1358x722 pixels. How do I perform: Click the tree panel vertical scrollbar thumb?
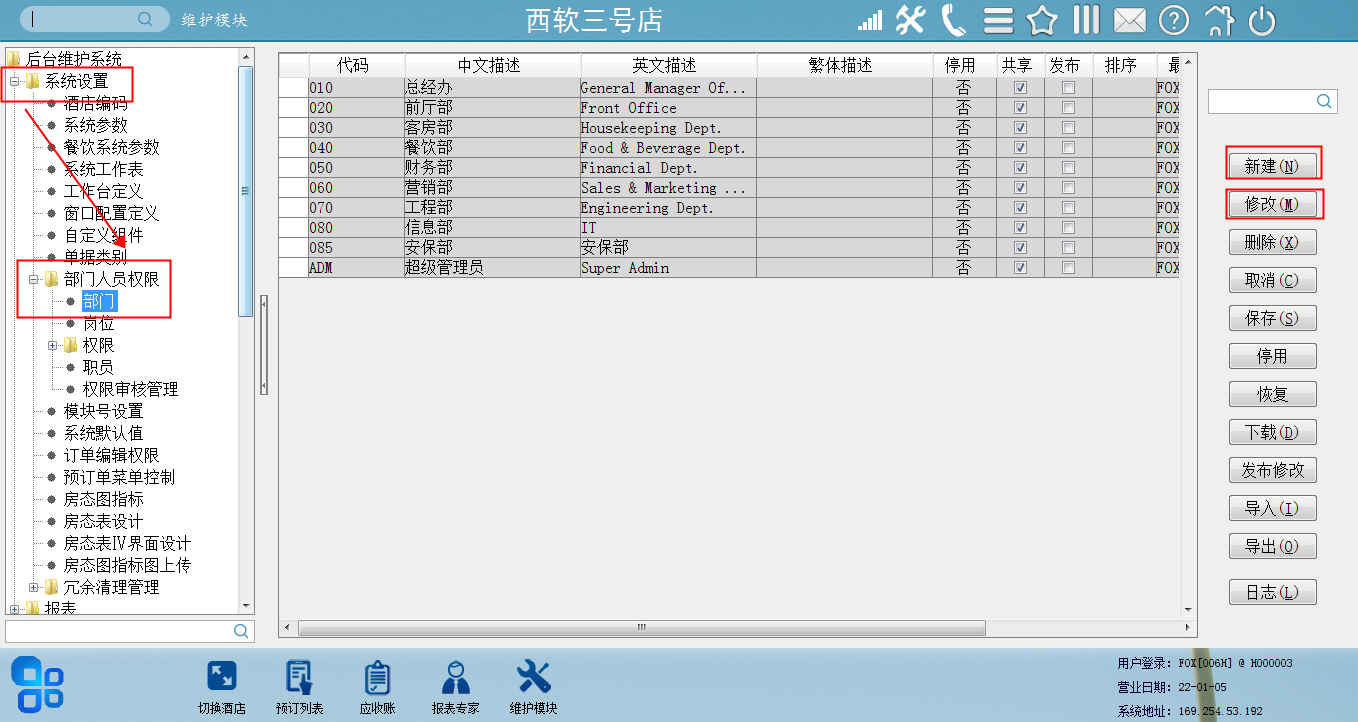tap(245, 191)
